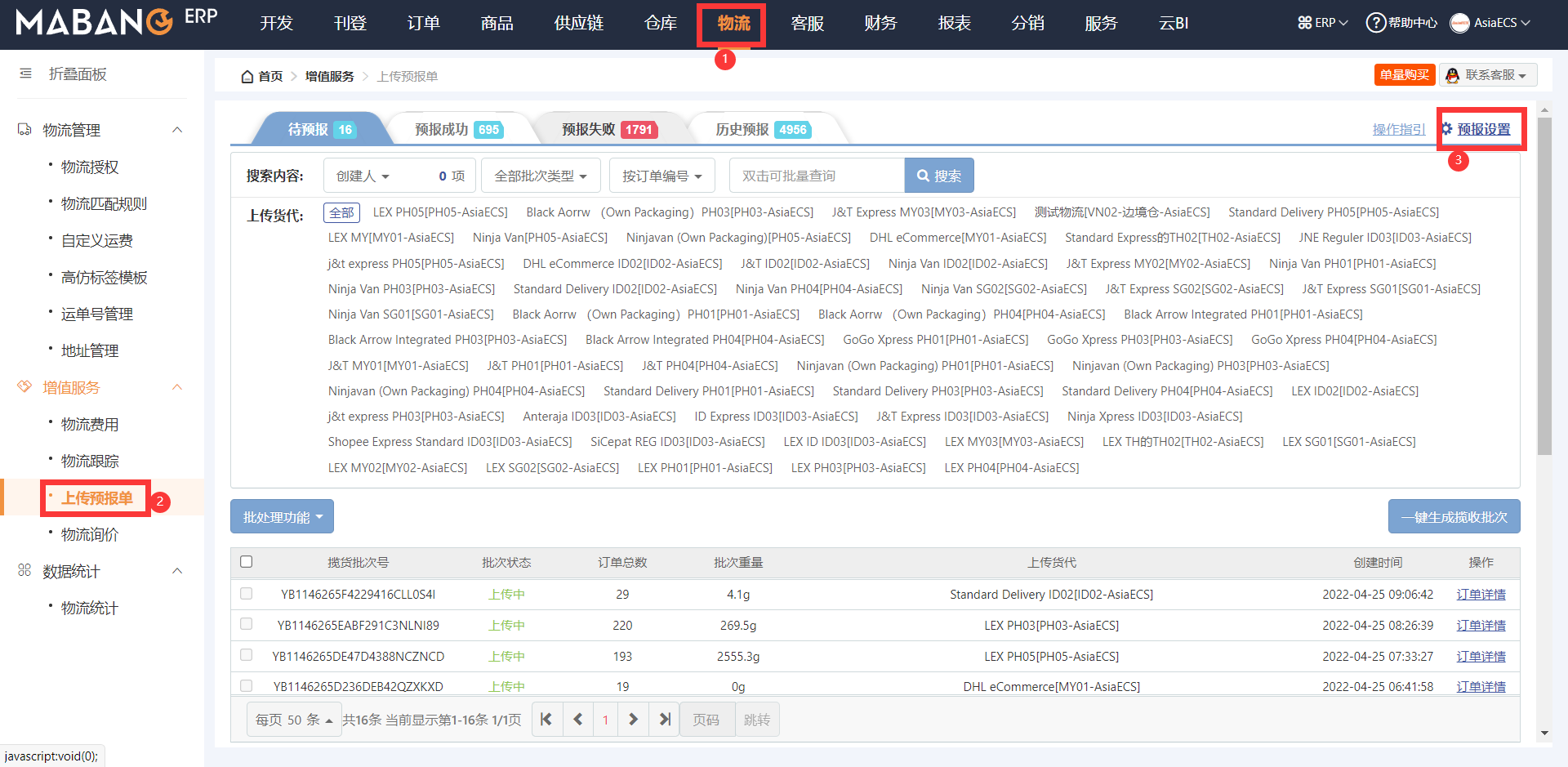
Task: Check row YB1146265D236DEB42QZXKXD
Action: [x=247, y=686]
